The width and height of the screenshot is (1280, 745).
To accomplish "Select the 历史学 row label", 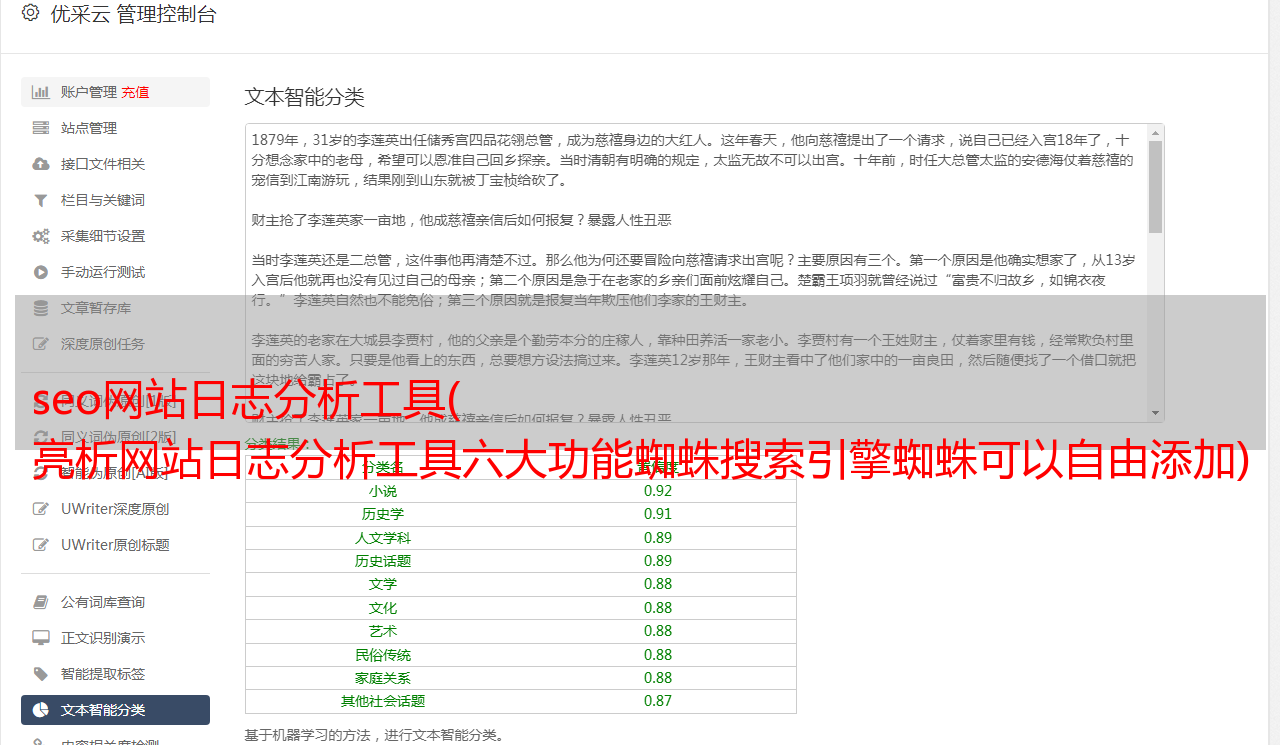I will point(383,514).
